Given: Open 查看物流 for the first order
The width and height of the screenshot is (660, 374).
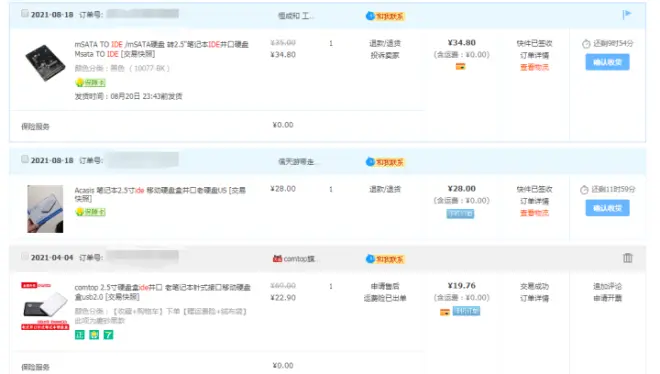Looking at the screenshot, I should coord(534,67).
